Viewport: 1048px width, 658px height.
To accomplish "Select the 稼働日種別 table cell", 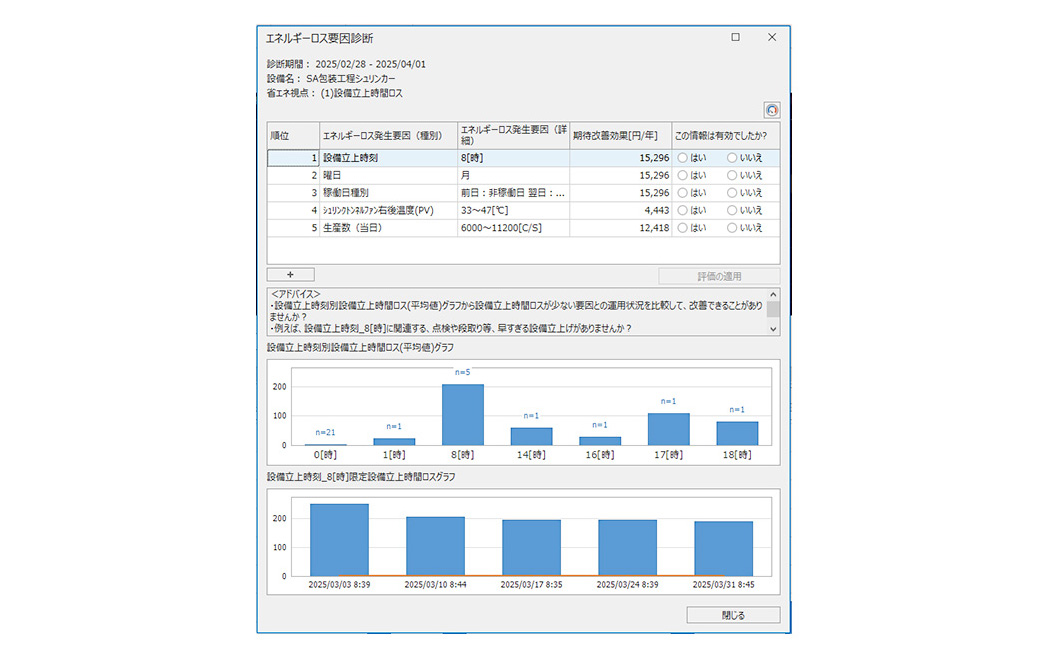I will [388, 193].
